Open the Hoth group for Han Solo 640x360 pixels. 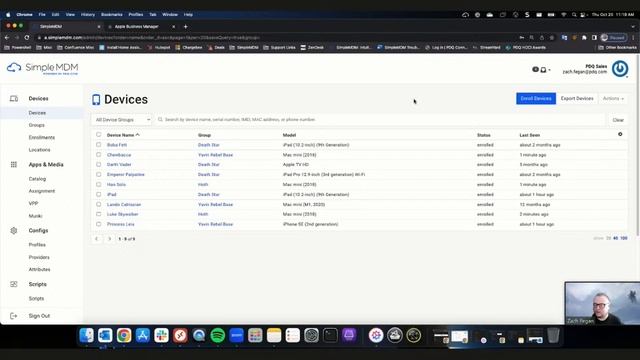[203, 184]
